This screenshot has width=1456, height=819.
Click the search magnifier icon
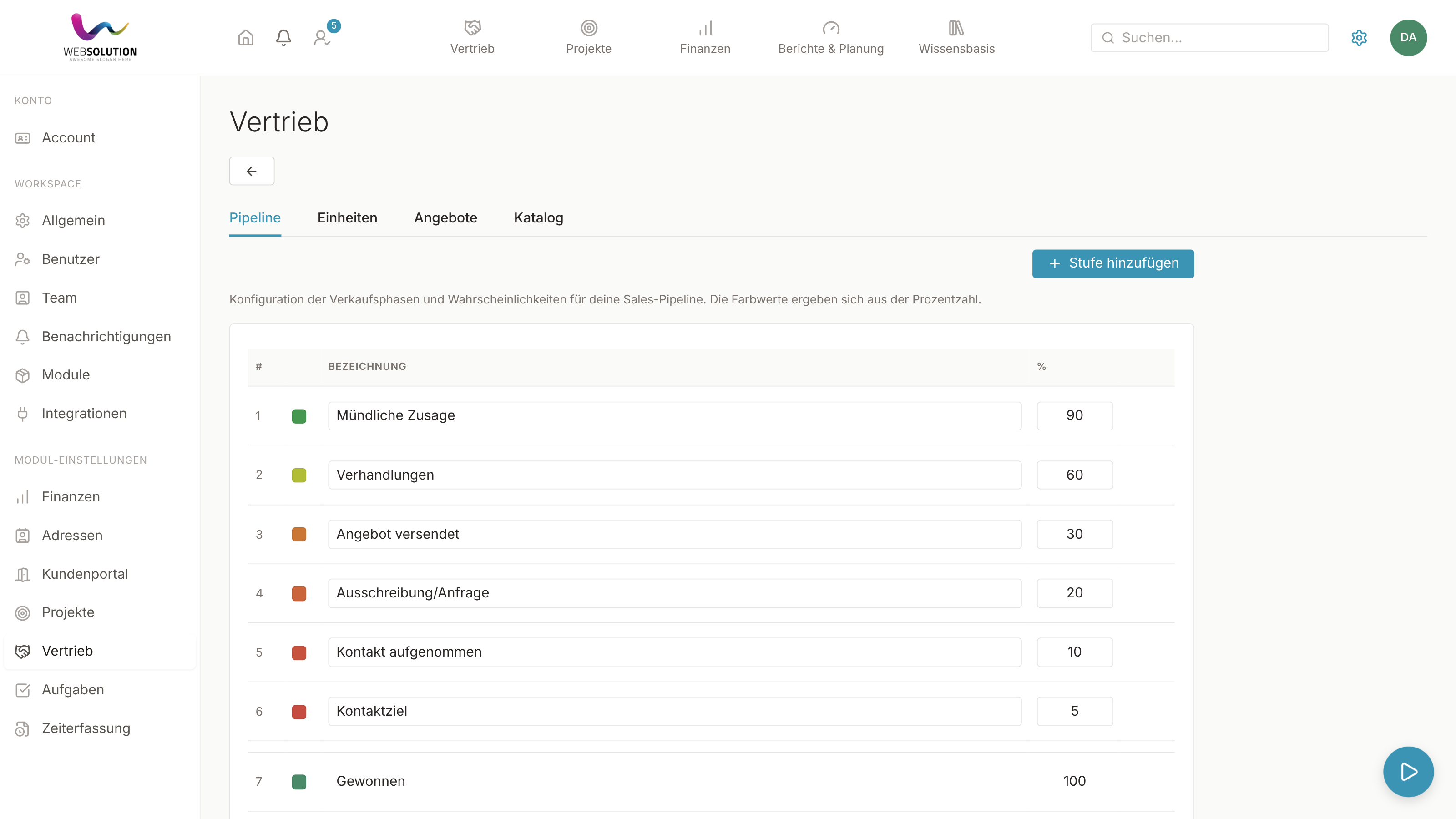pyautogui.click(x=1108, y=38)
